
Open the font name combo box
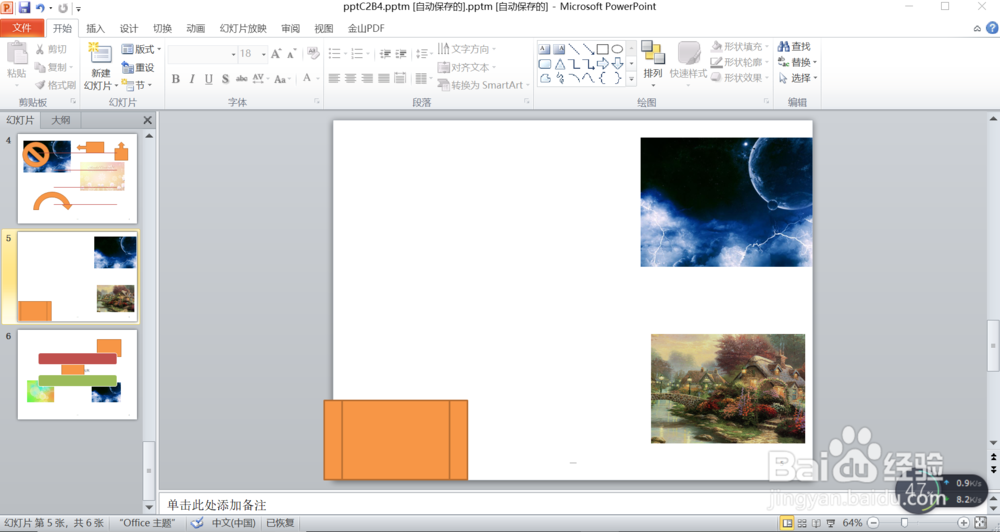pos(202,54)
